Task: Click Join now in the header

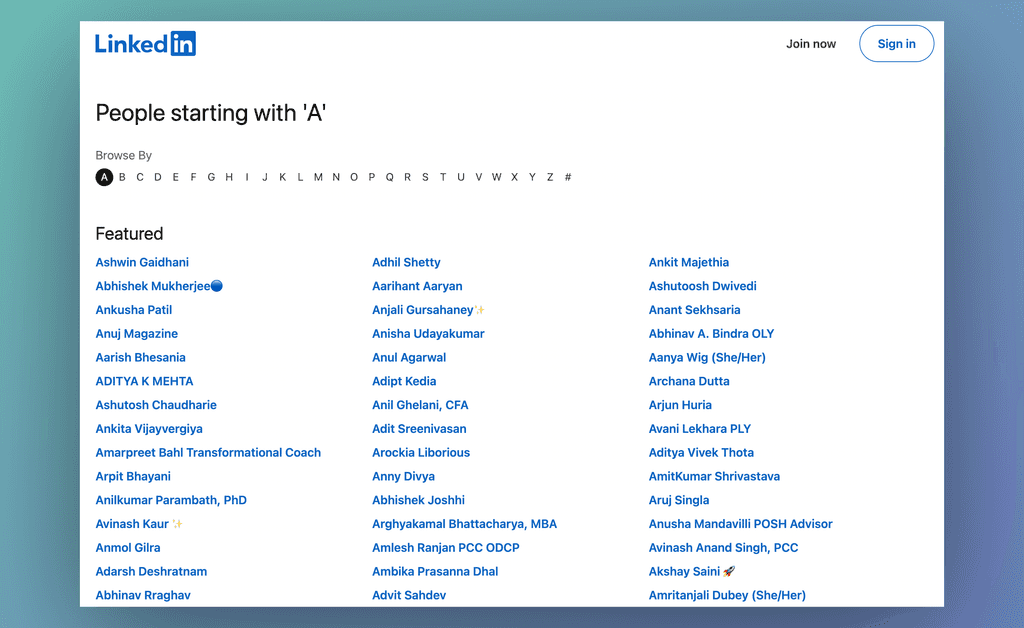Action: pyautogui.click(x=811, y=43)
